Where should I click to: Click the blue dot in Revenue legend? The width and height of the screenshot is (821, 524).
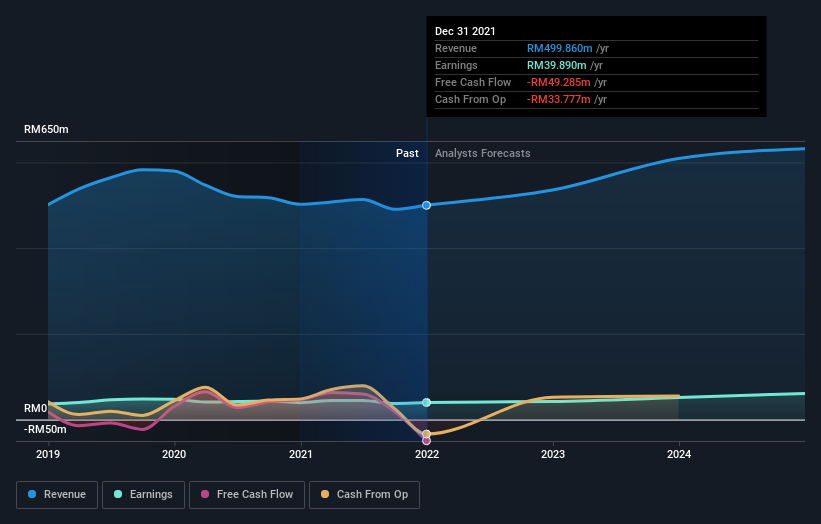pyautogui.click(x=32, y=494)
